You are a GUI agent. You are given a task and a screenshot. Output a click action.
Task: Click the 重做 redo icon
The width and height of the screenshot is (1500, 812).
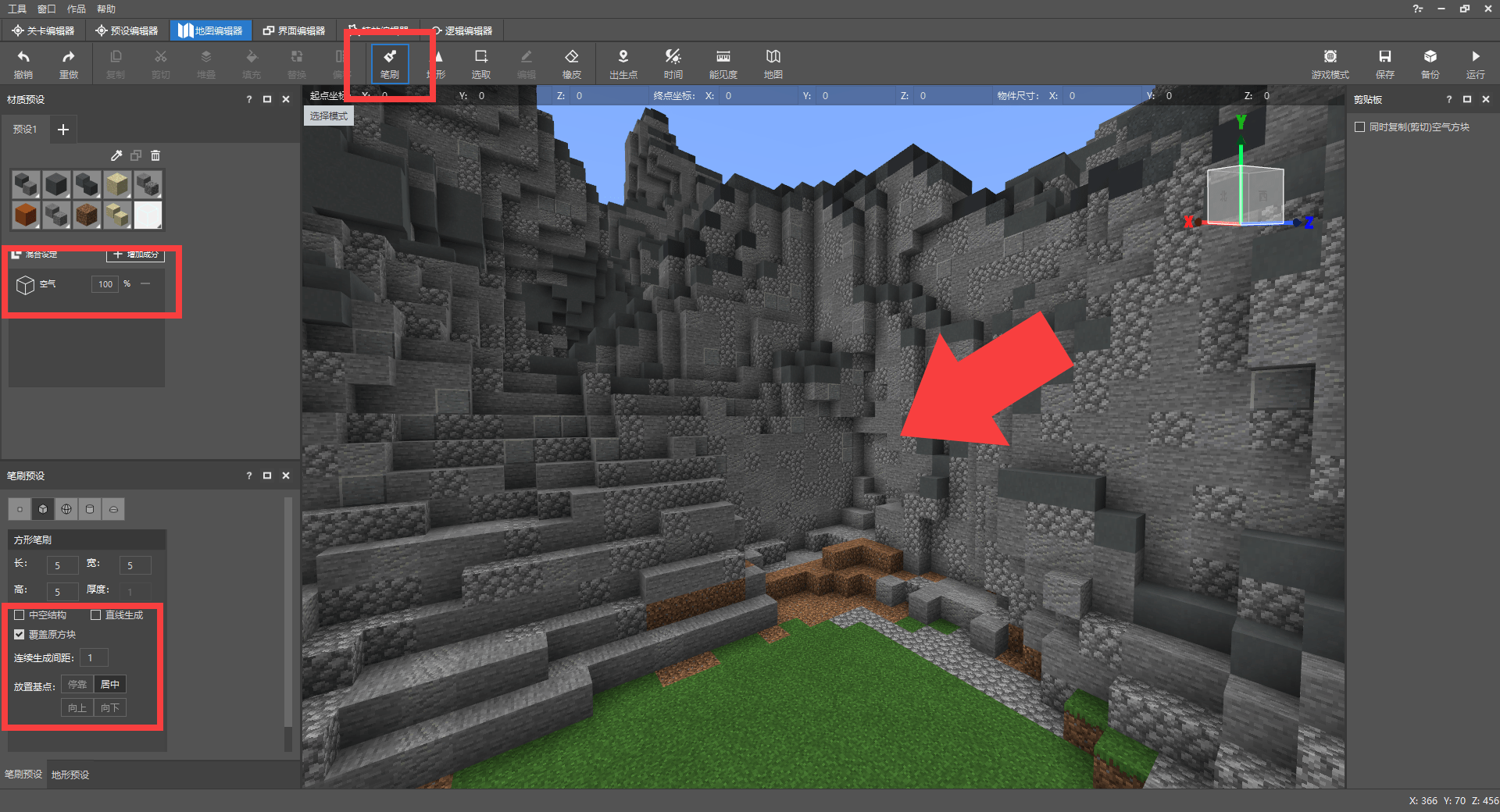coord(69,63)
